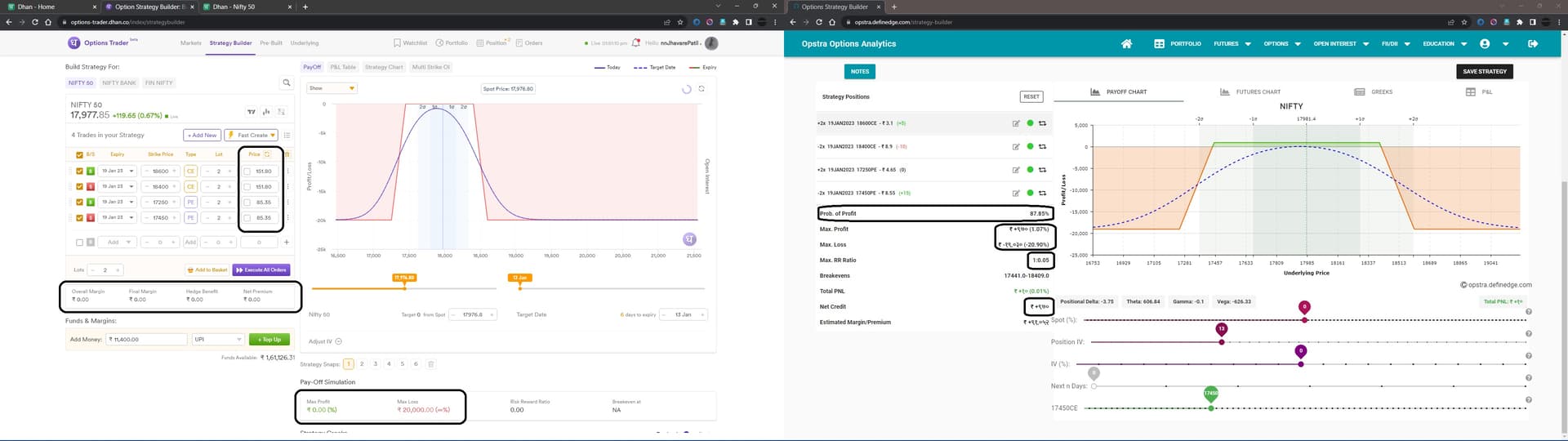Delete strategy snap using trash icon

pos(431,364)
